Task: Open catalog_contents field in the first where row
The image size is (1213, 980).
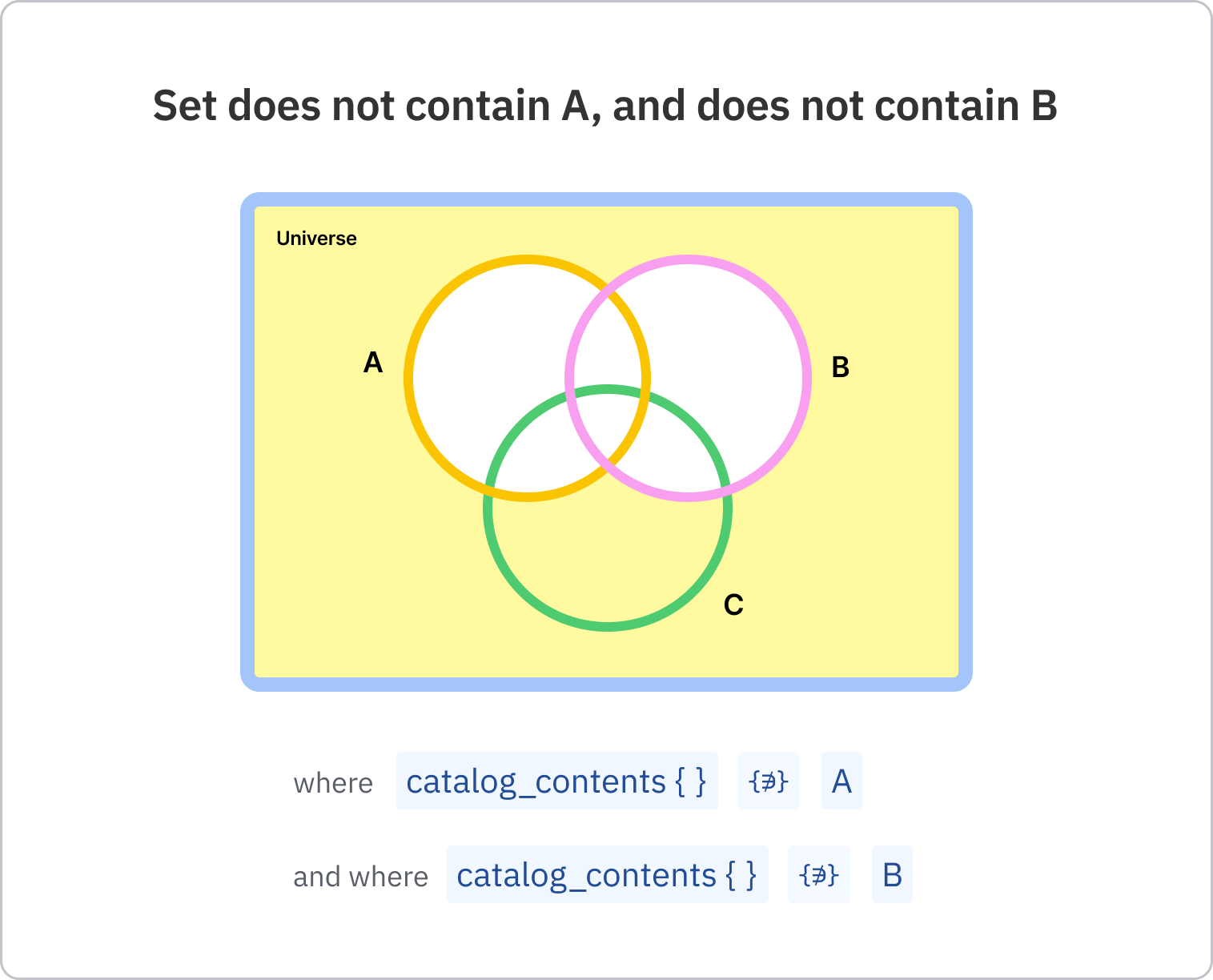Action: click(x=556, y=781)
